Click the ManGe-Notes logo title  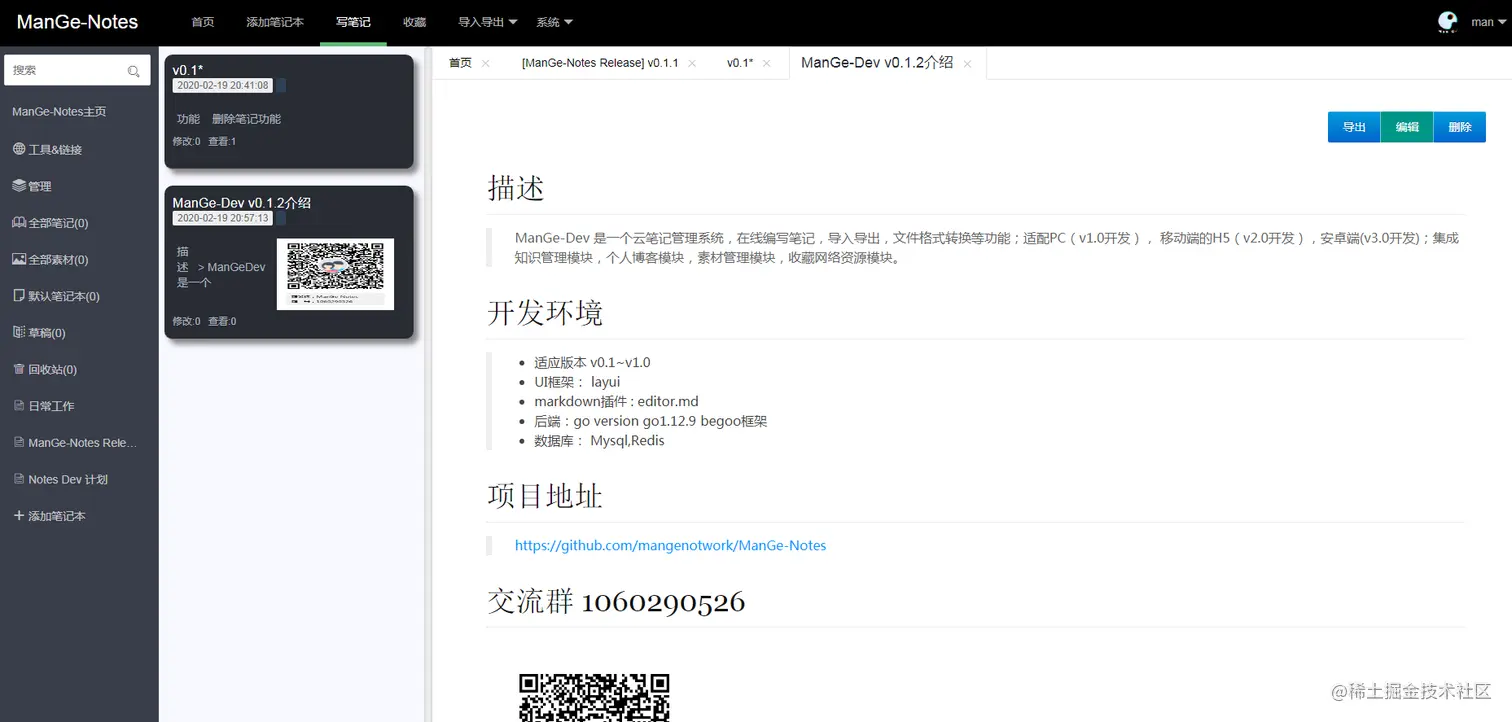(x=77, y=22)
